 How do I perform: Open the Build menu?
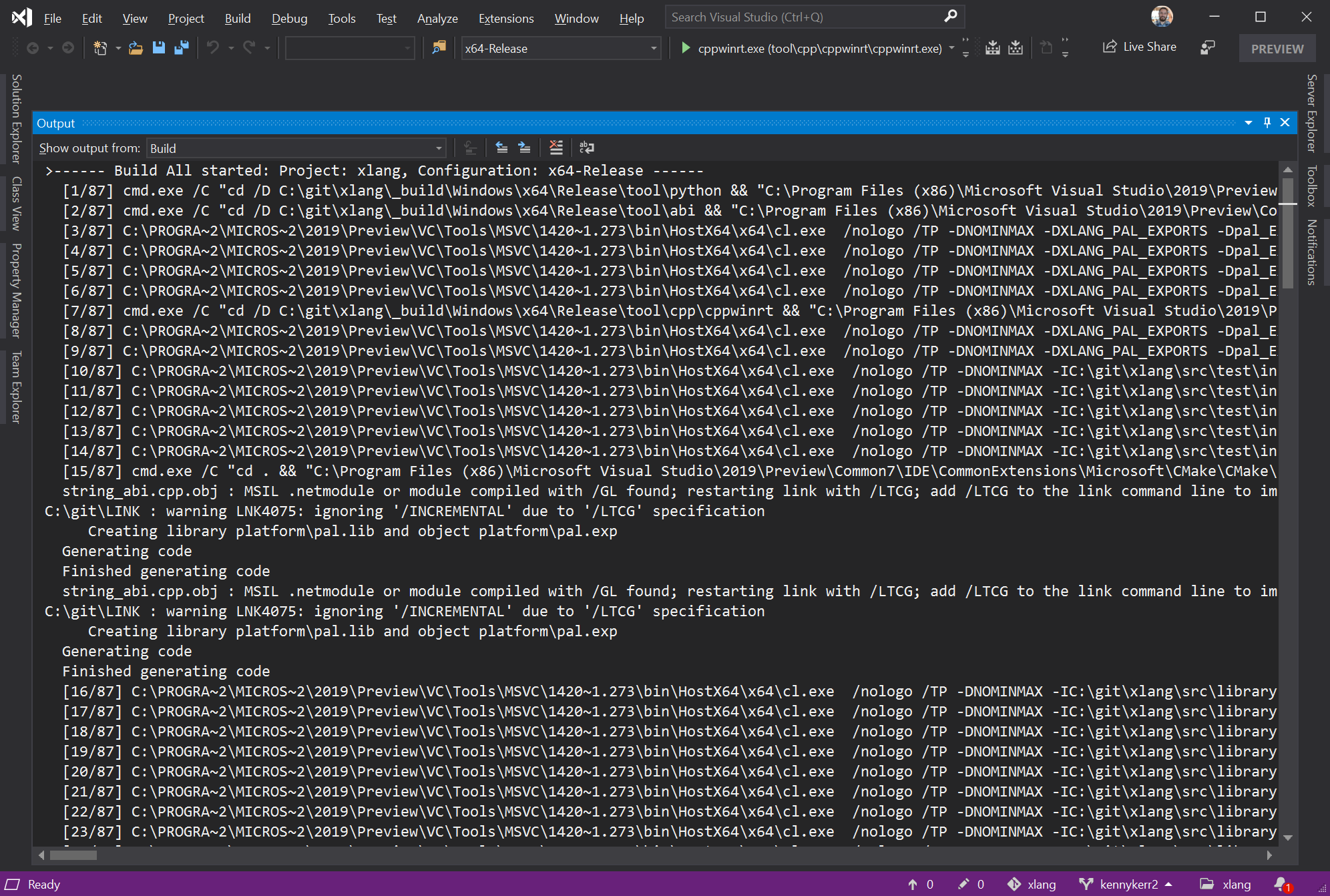tap(237, 18)
